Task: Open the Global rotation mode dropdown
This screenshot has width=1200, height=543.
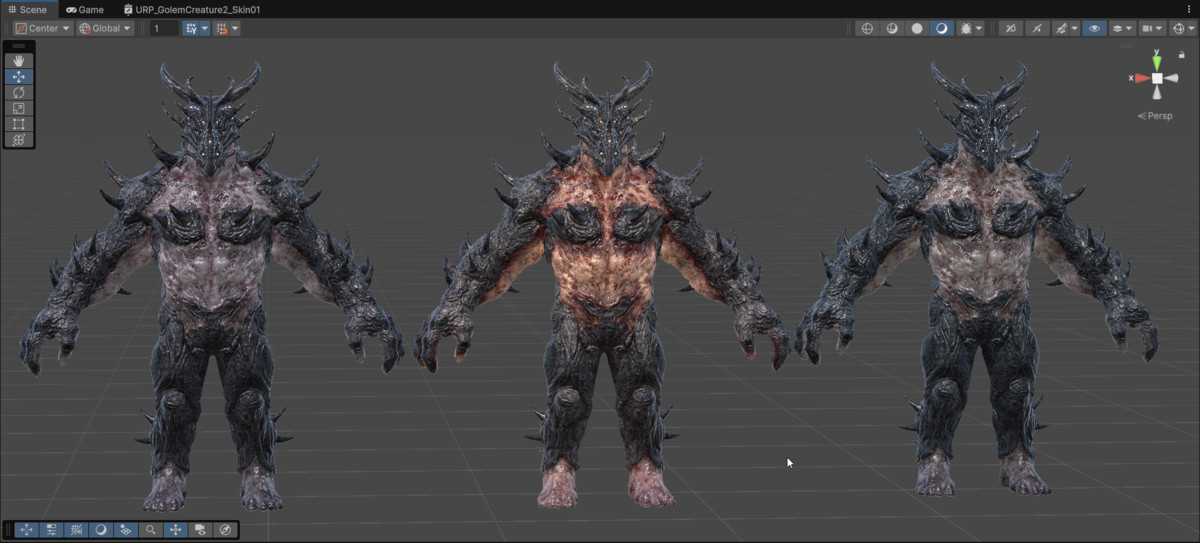Action: 105,29
